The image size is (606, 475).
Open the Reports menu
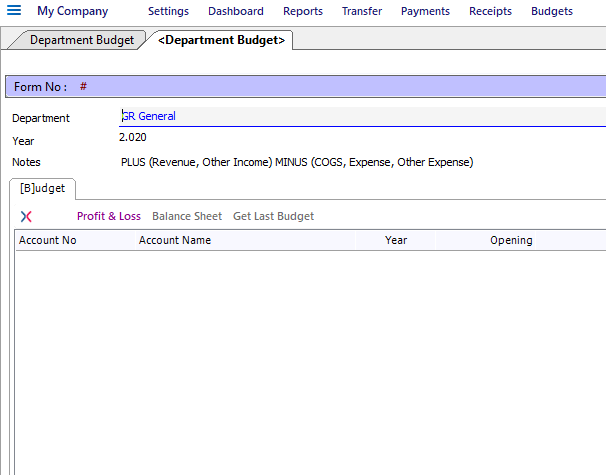tap(303, 11)
